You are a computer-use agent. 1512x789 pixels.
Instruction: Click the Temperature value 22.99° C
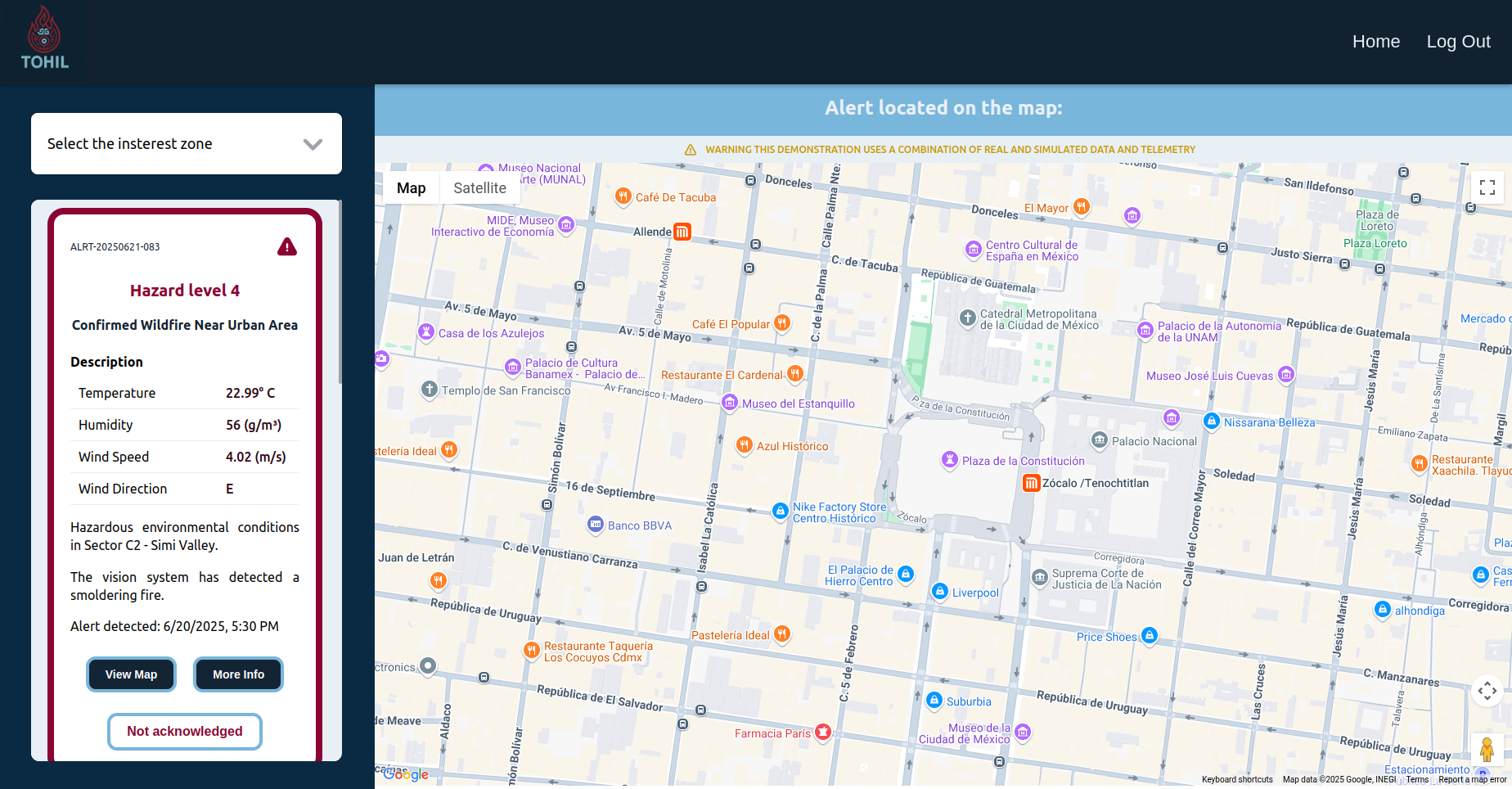[250, 393]
